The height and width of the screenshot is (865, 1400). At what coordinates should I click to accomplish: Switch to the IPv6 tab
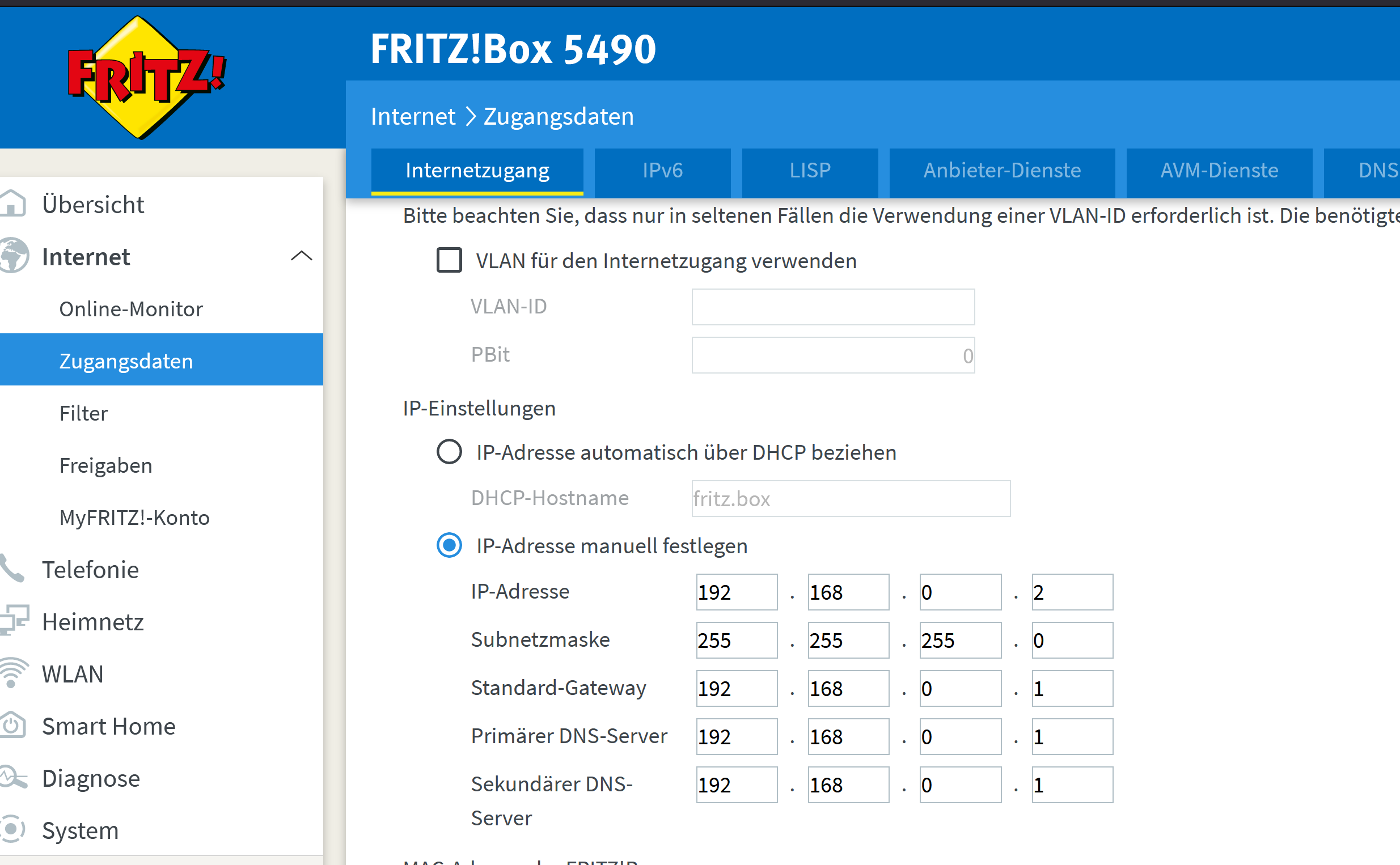click(x=662, y=171)
